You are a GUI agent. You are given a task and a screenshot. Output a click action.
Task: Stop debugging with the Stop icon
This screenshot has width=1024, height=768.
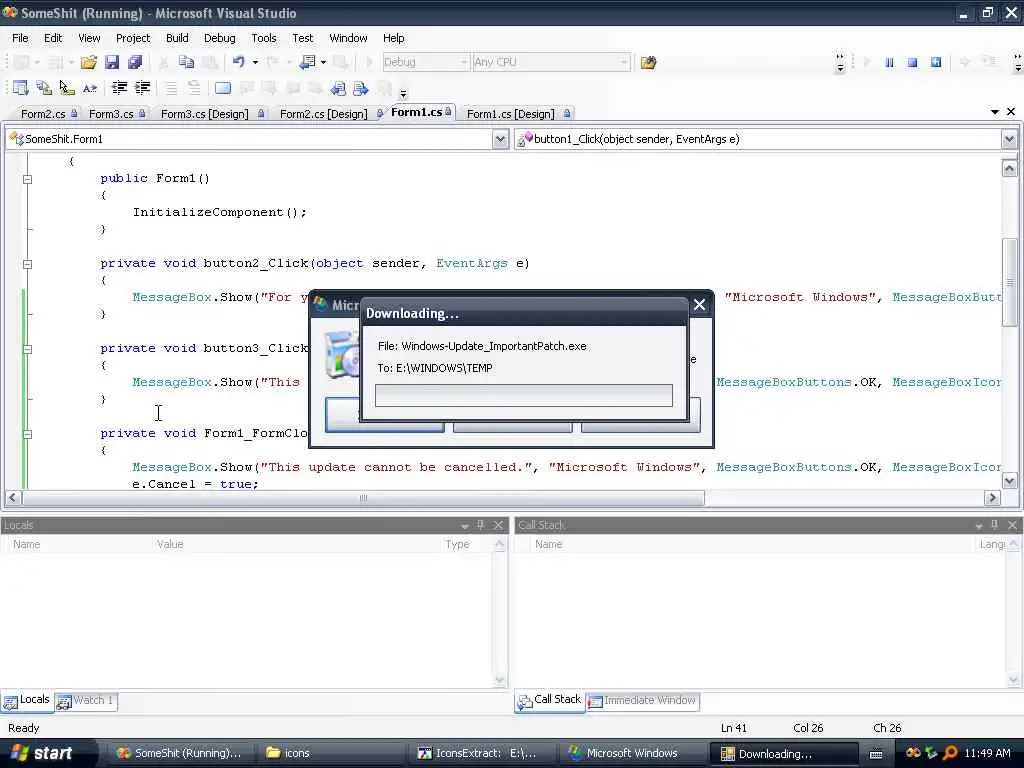coord(912,62)
